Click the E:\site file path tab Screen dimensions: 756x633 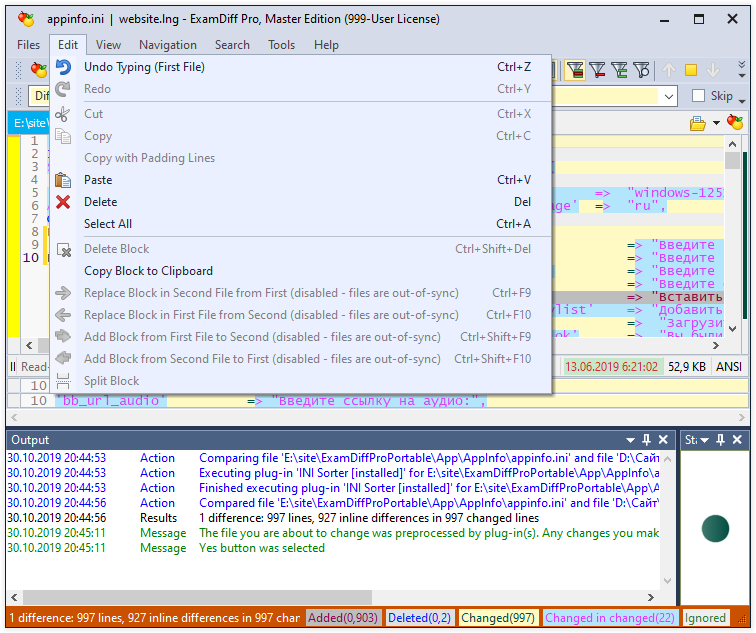(x=29, y=123)
